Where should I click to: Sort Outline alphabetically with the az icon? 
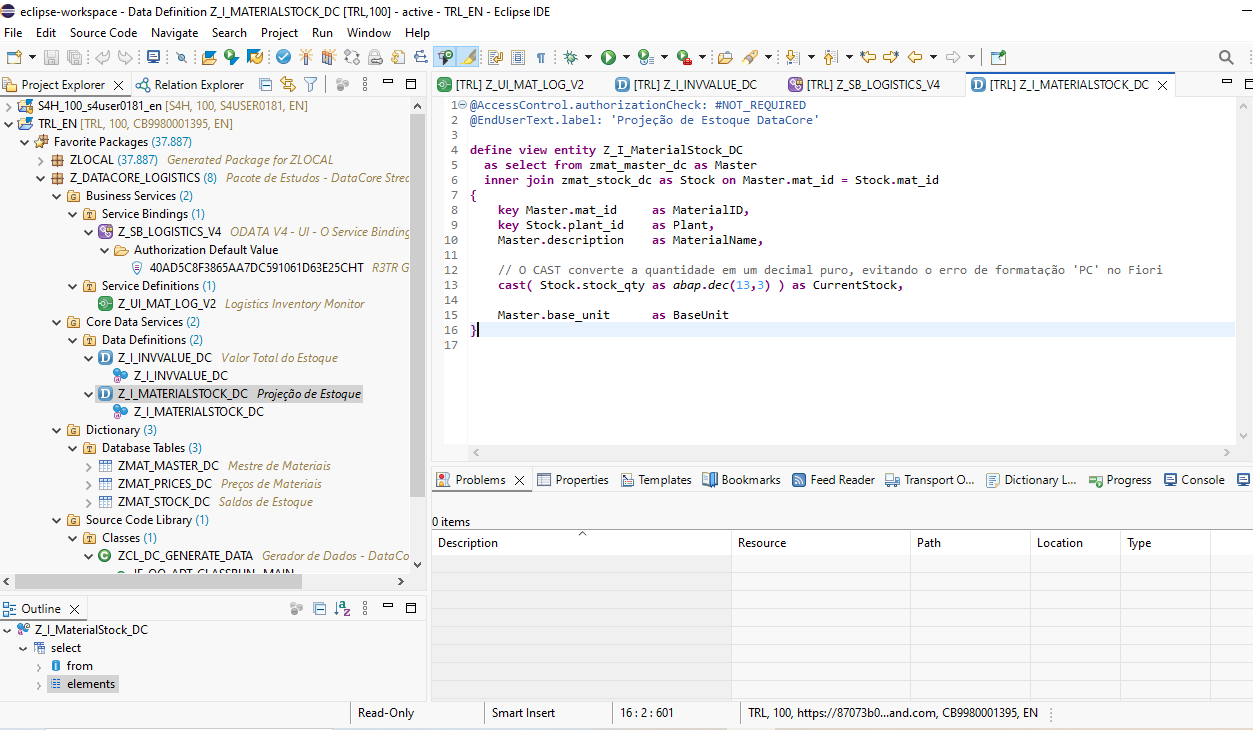342,609
